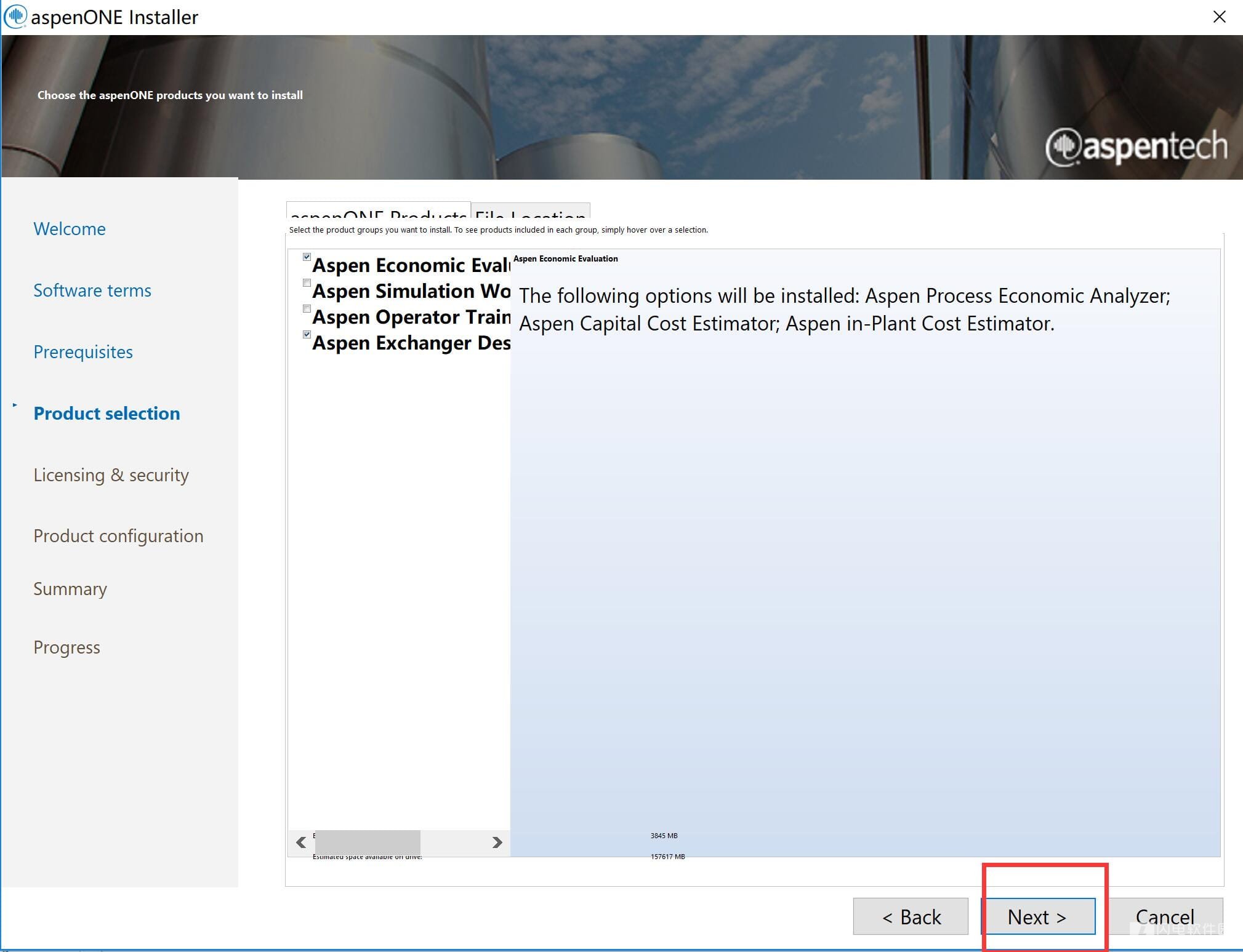
Task: Uncheck Aspen Economic Evaluation checkbox
Action: pos(307,257)
